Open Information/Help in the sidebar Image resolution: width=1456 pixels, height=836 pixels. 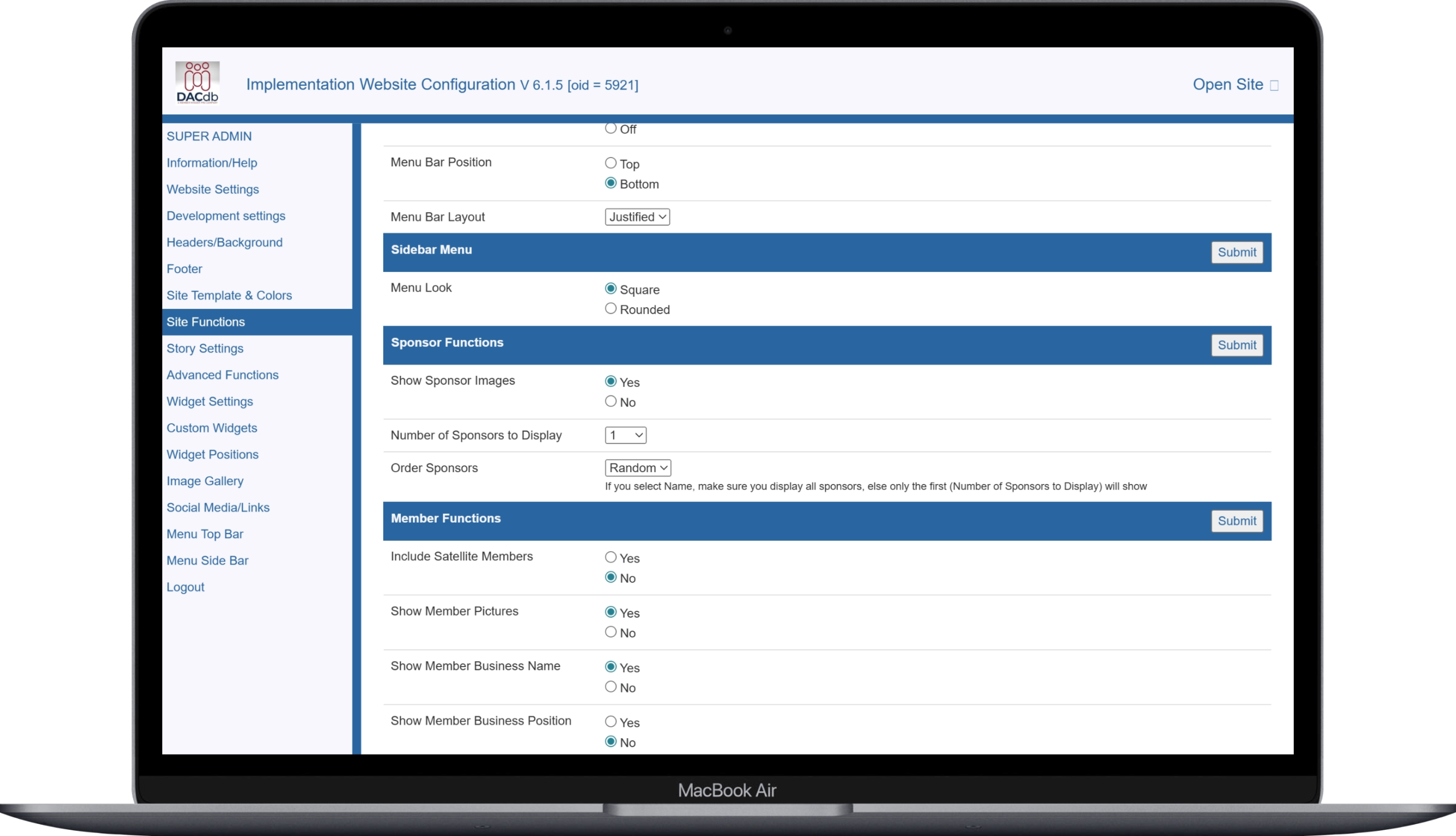coord(212,163)
